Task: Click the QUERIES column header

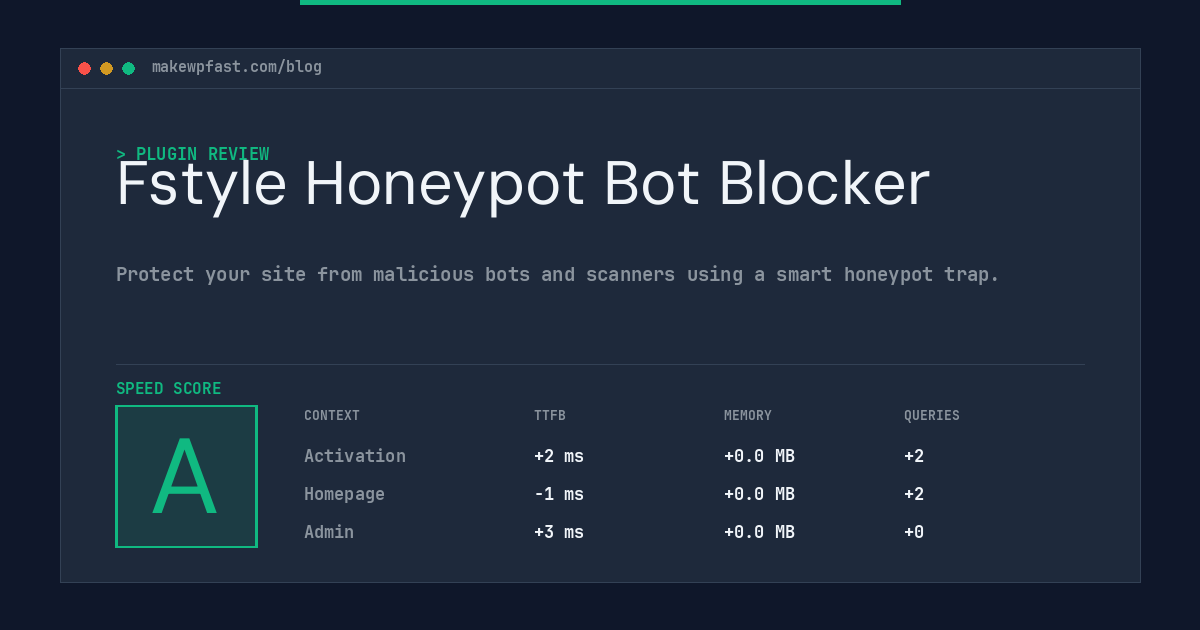Action: tap(932, 416)
